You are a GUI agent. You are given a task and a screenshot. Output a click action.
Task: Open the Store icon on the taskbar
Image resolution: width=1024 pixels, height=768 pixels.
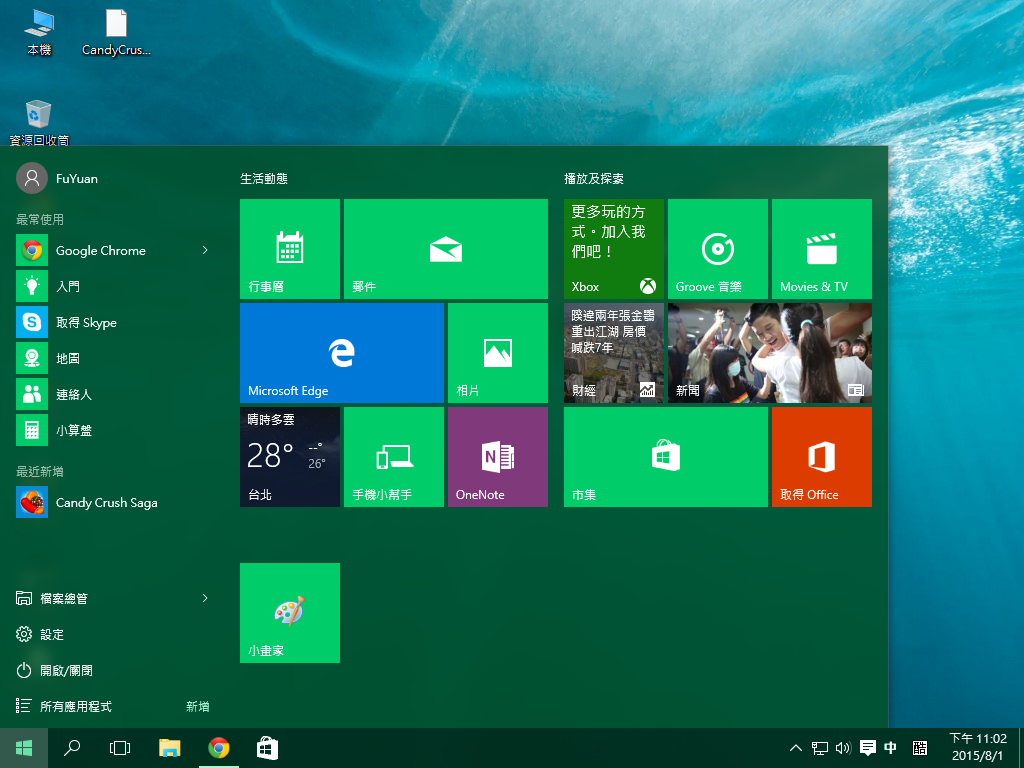(267, 748)
